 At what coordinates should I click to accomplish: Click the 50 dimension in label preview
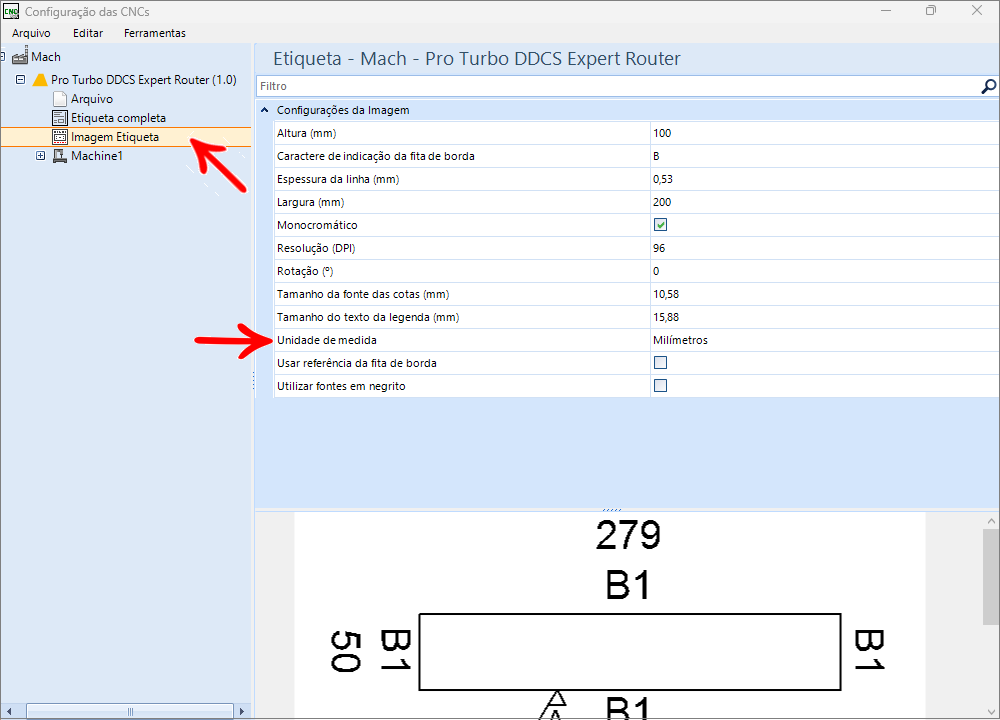346,652
